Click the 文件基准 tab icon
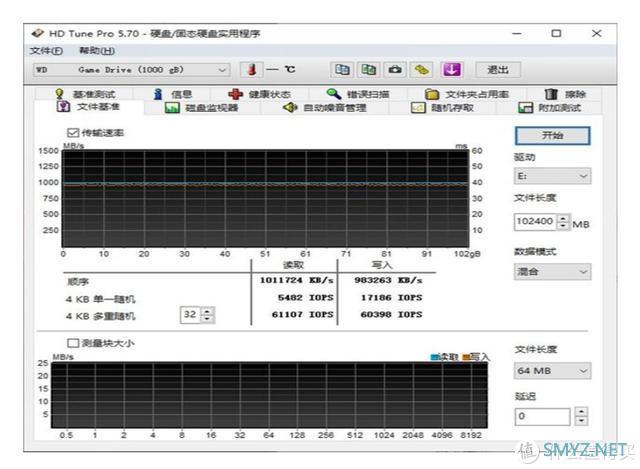 click(x=63, y=107)
